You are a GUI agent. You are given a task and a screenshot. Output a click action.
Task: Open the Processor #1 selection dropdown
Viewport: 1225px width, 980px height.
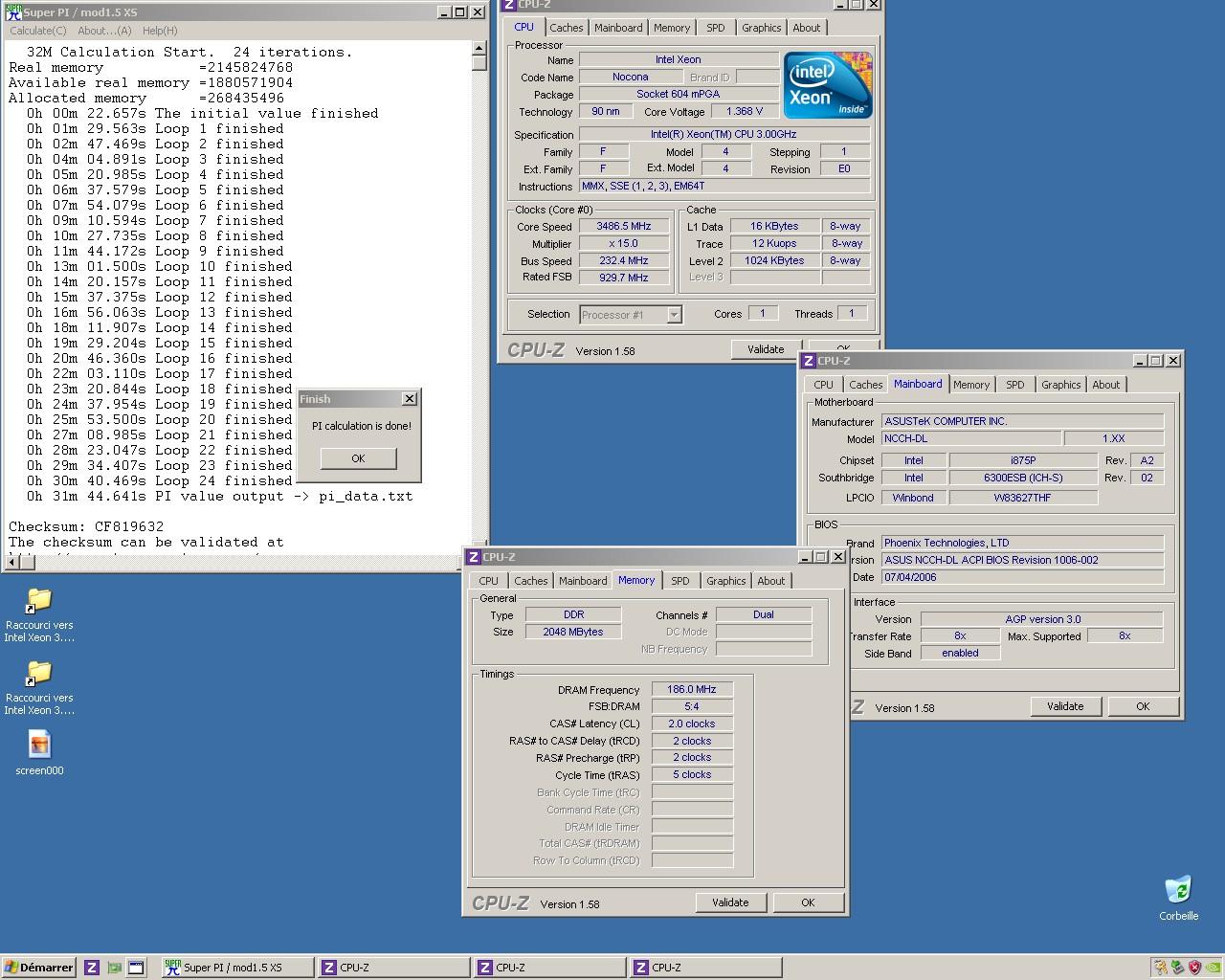(631, 315)
